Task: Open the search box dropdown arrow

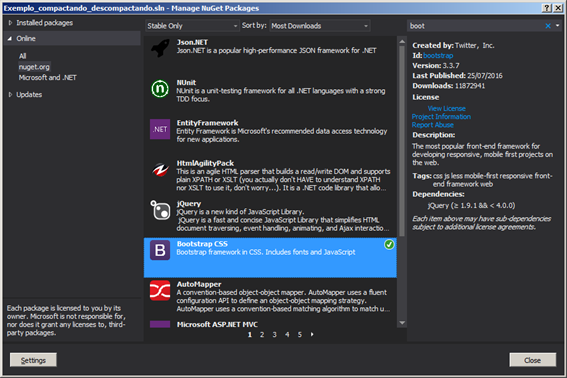Action: pos(558,26)
